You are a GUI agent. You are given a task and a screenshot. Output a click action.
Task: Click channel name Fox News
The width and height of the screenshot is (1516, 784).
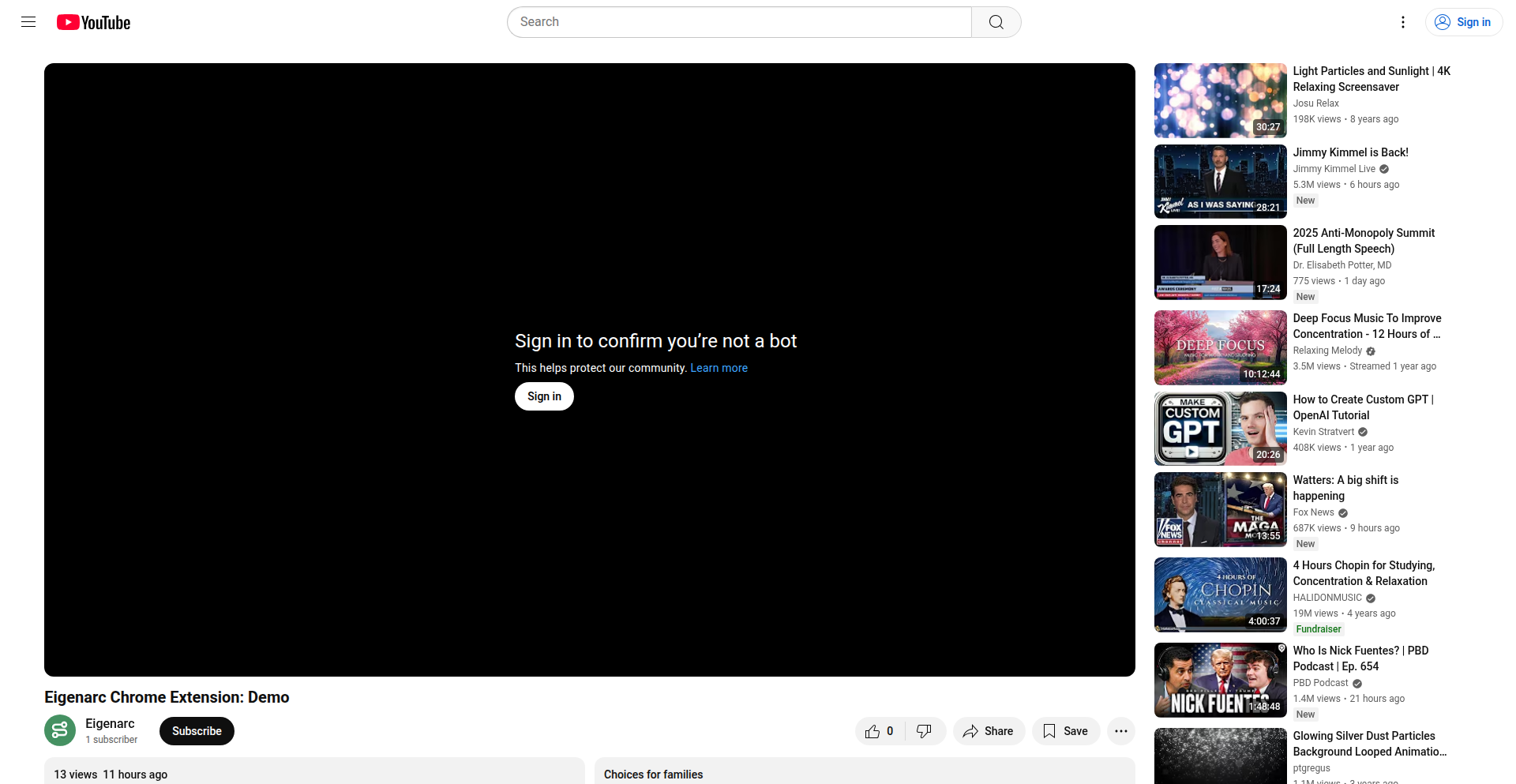[1313, 512]
